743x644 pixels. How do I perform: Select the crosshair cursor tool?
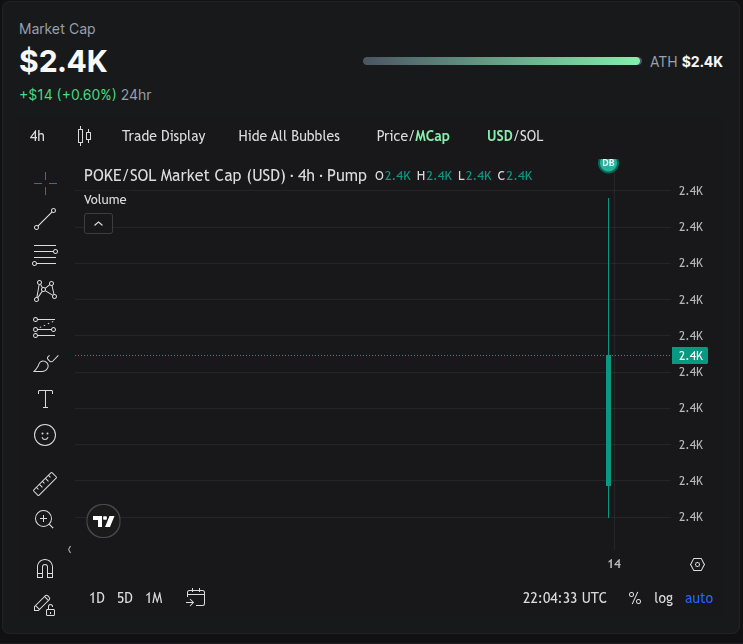[x=45, y=182]
